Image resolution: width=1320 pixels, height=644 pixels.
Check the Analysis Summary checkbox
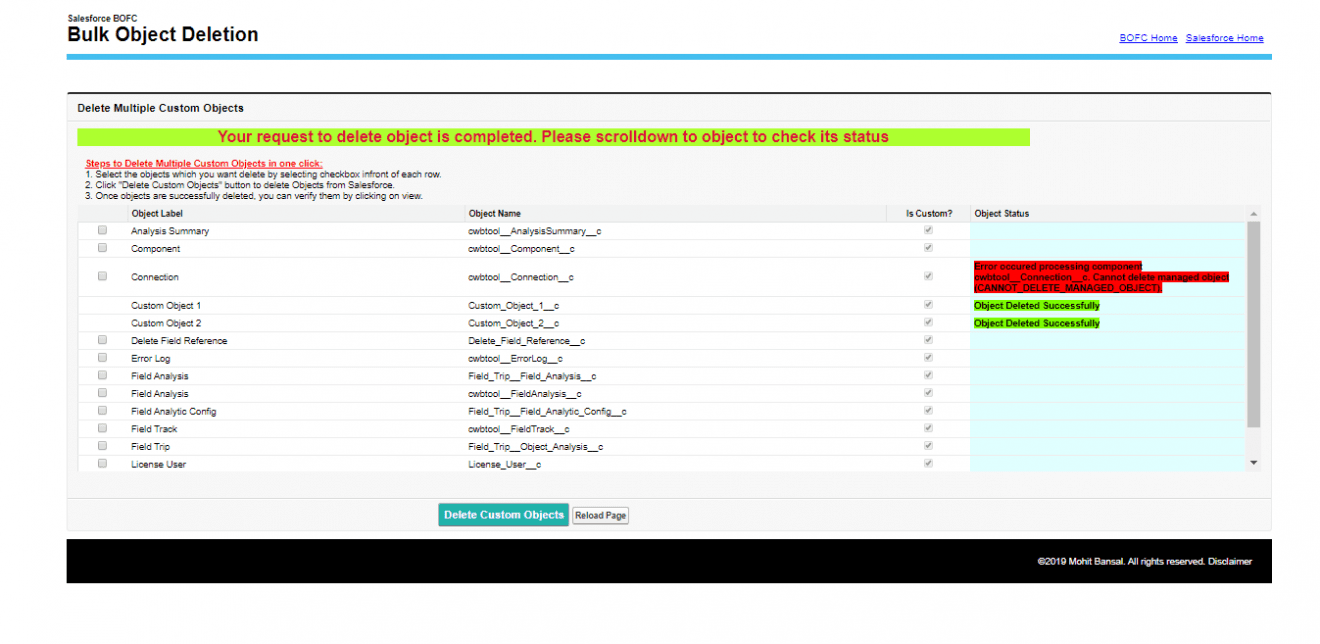[101, 230]
